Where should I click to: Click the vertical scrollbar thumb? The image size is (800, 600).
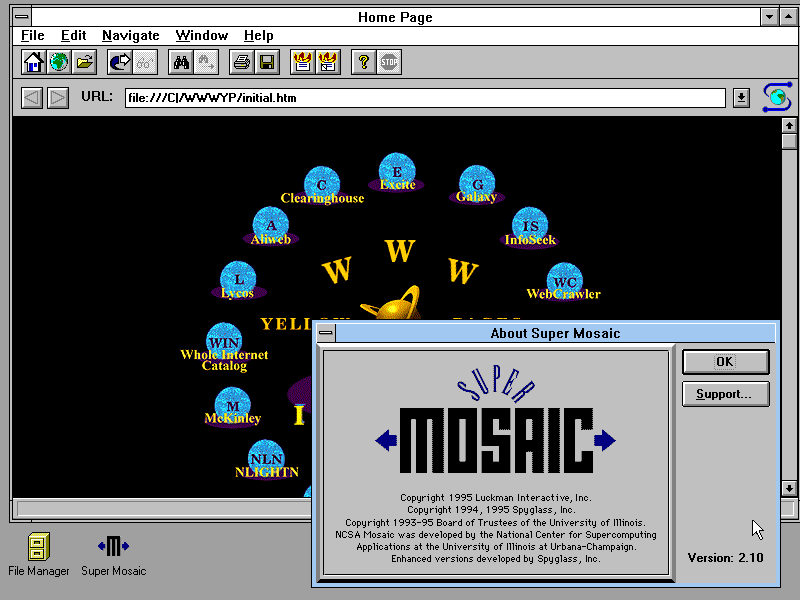tap(789, 141)
